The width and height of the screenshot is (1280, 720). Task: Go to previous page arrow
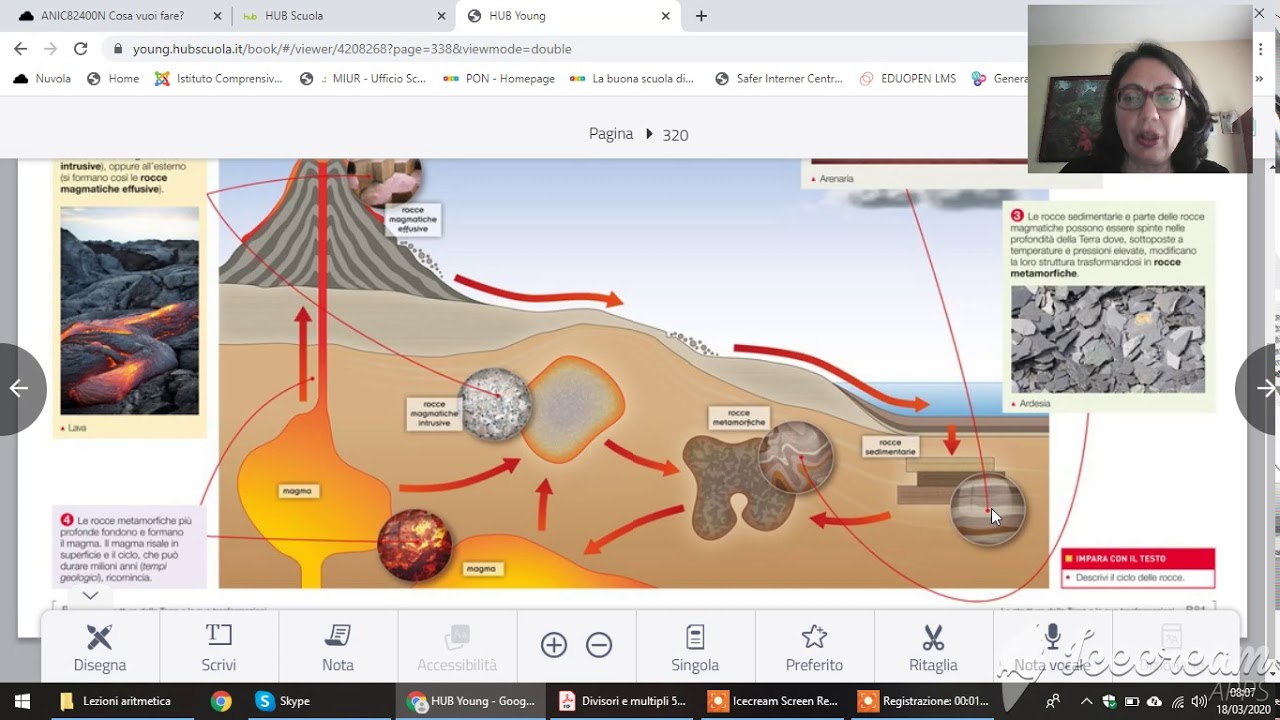coord(19,389)
